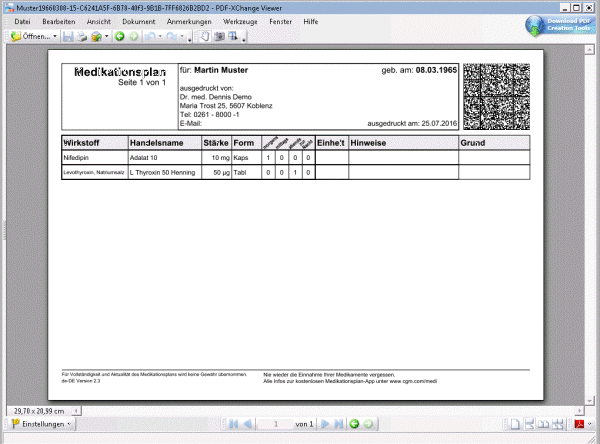Open the Ansicht menu
The image size is (600, 444).
click(x=98, y=22)
